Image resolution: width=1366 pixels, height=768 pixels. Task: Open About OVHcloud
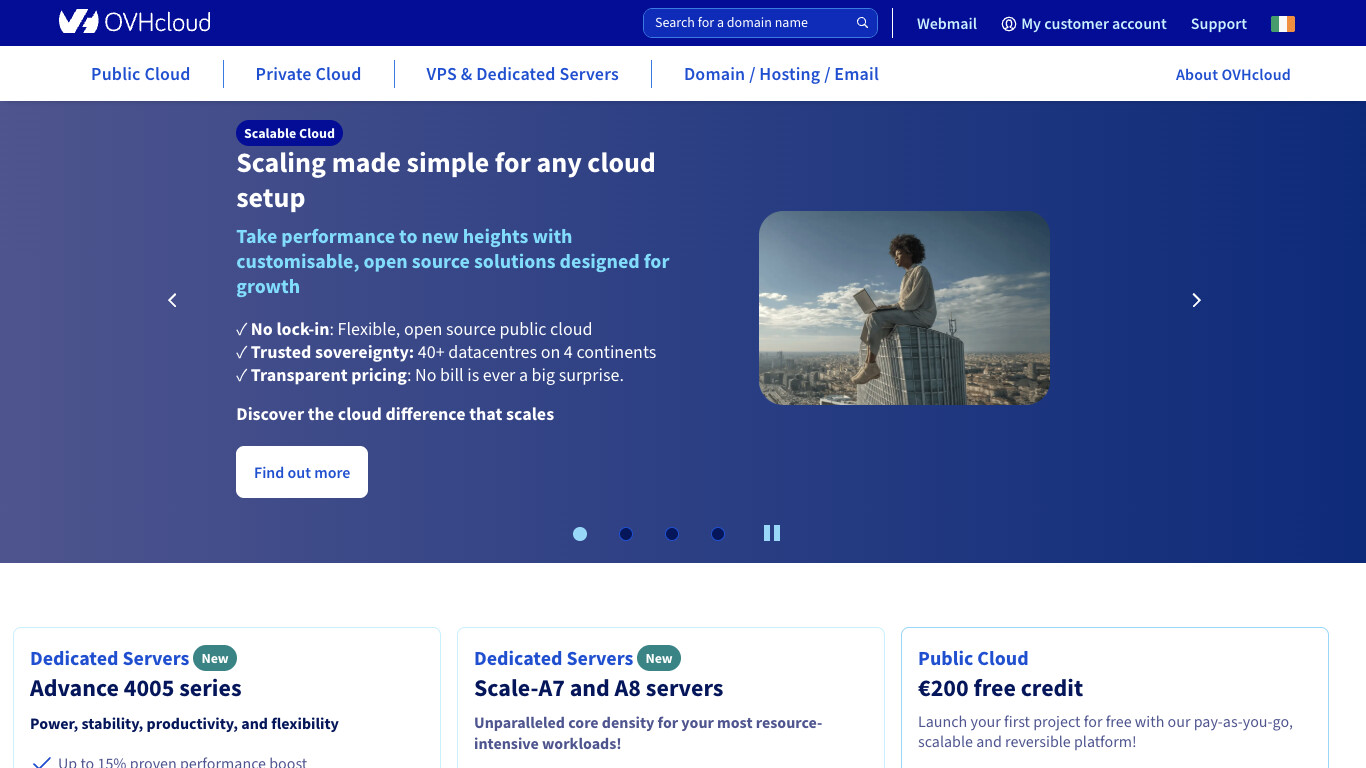(1233, 73)
